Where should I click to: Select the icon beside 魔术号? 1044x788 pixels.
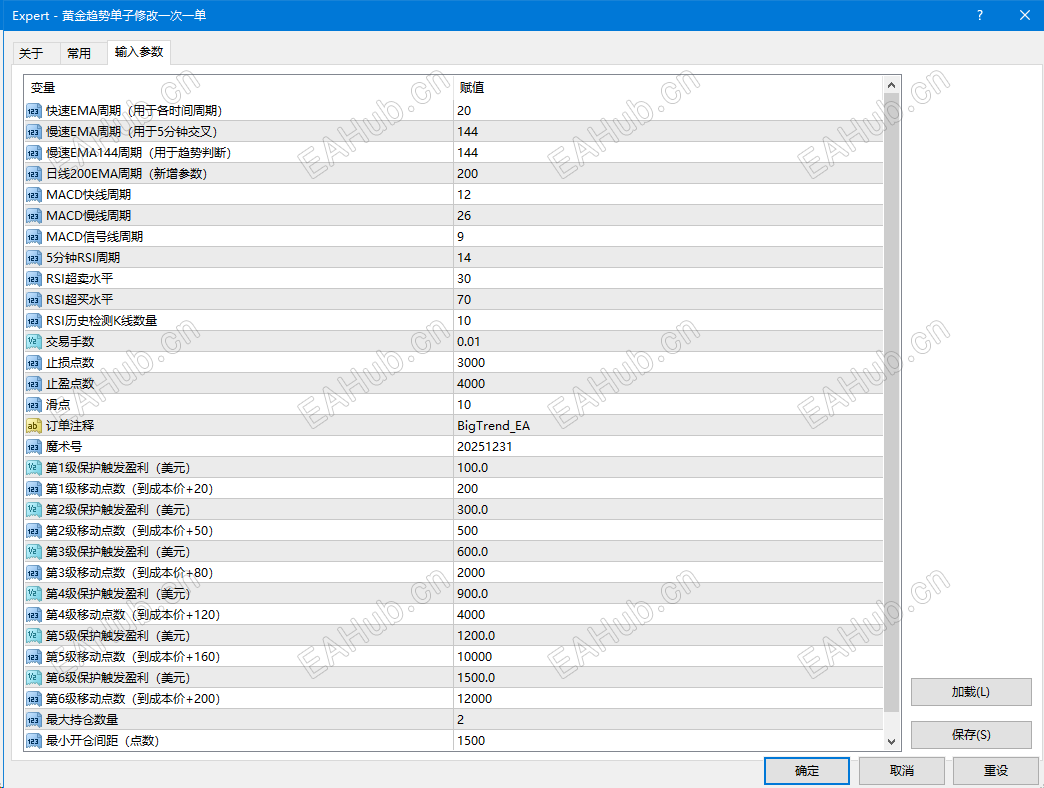click(33, 447)
